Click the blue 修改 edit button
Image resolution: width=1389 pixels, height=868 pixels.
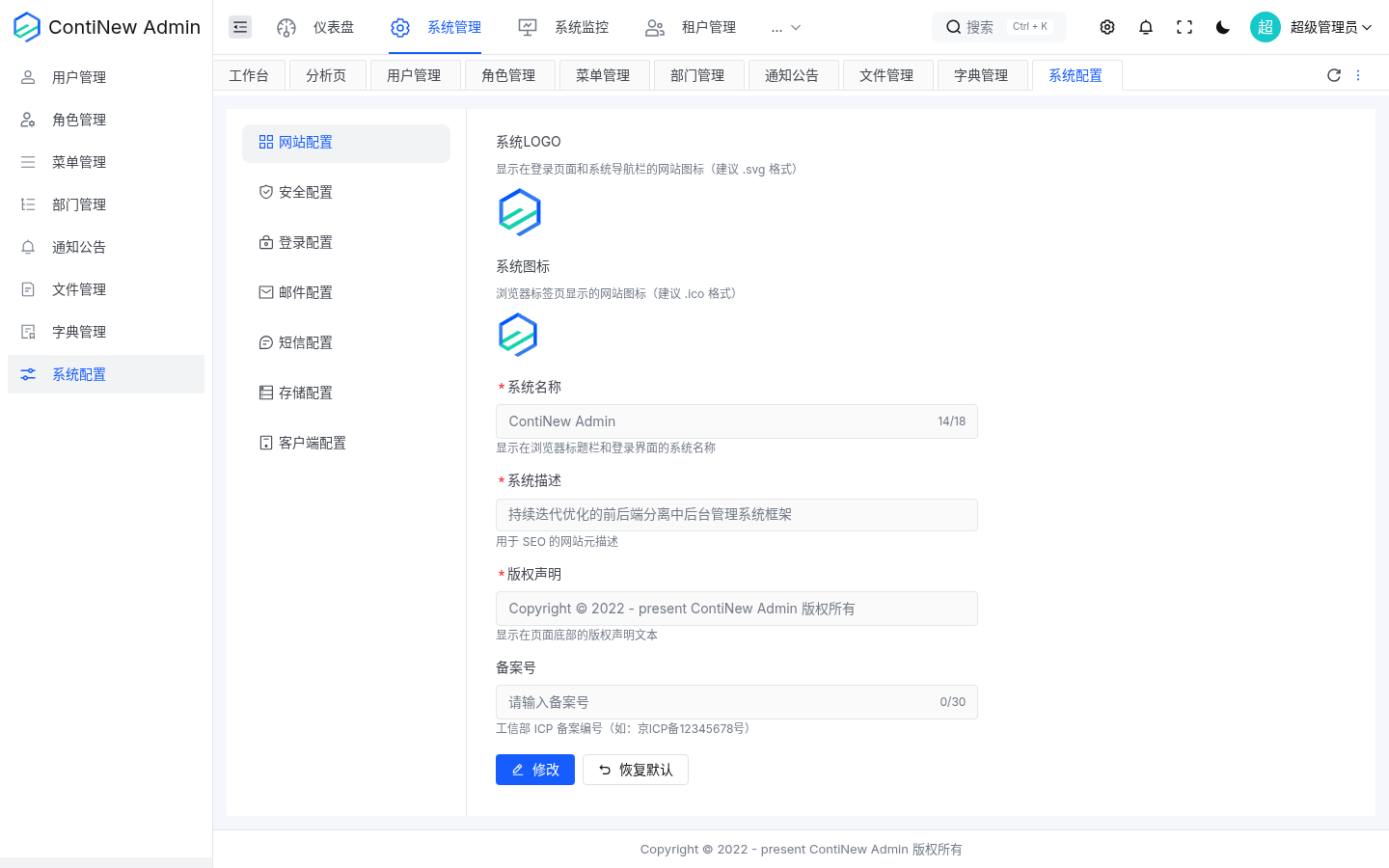535,770
